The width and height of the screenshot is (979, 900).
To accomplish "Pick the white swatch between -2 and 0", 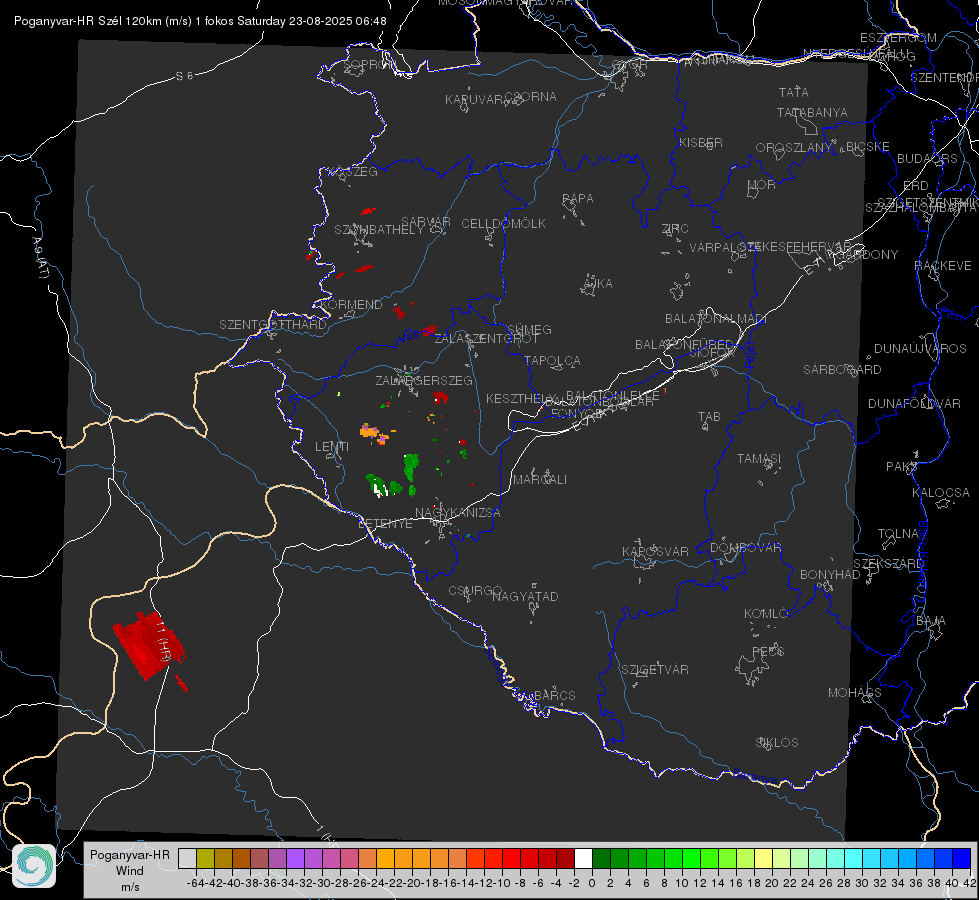I will (583, 858).
